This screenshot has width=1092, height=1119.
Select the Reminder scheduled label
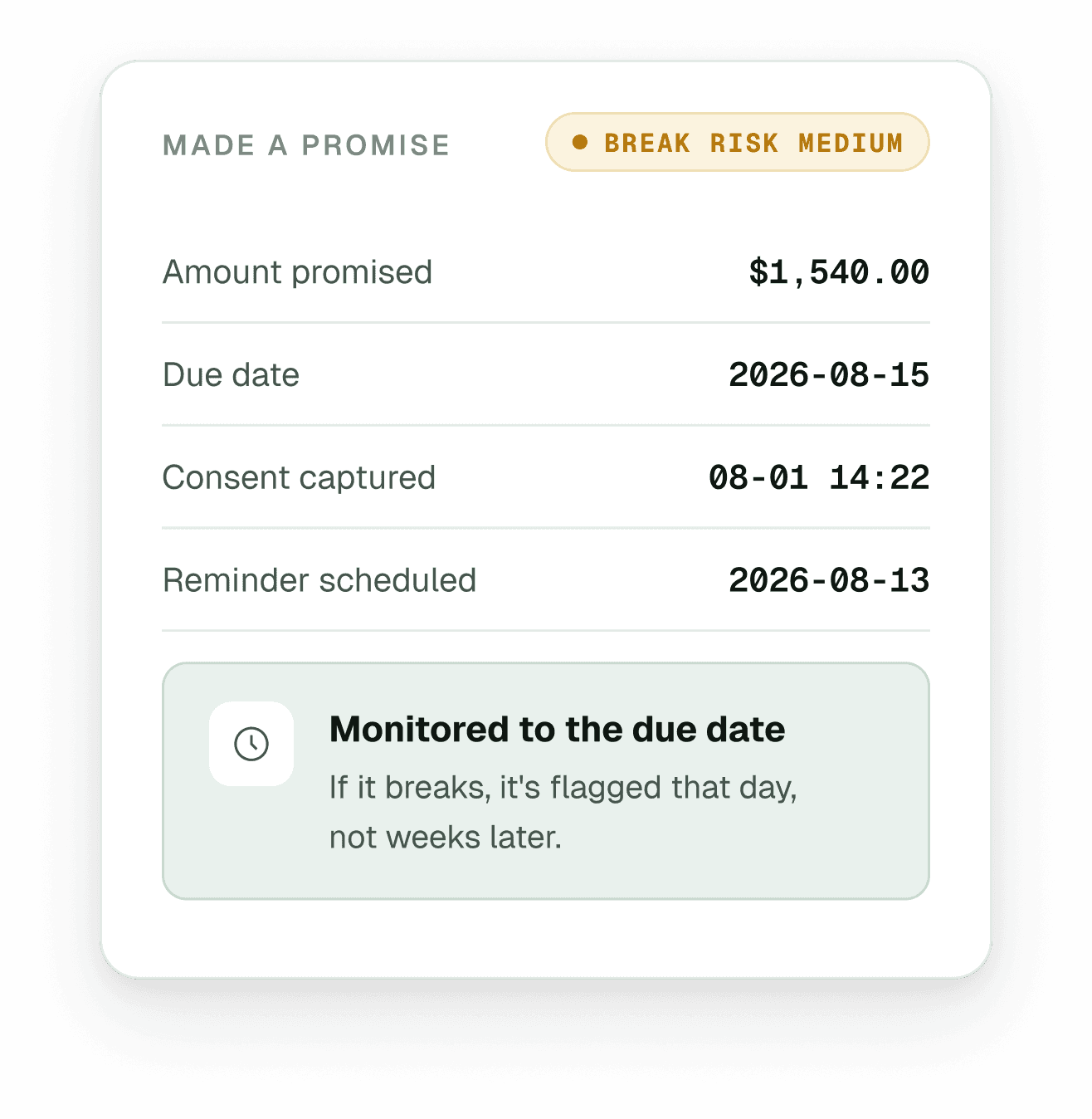point(319,580)
